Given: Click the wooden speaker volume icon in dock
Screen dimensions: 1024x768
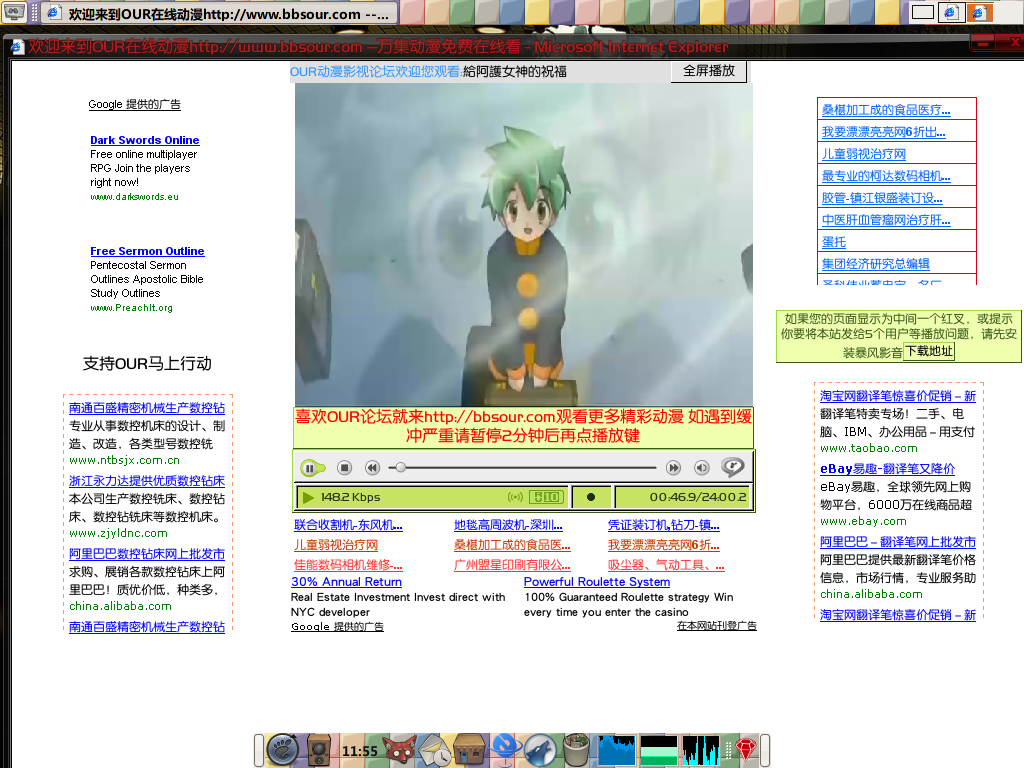Looking at the screenshot, I should pos(319,750).
